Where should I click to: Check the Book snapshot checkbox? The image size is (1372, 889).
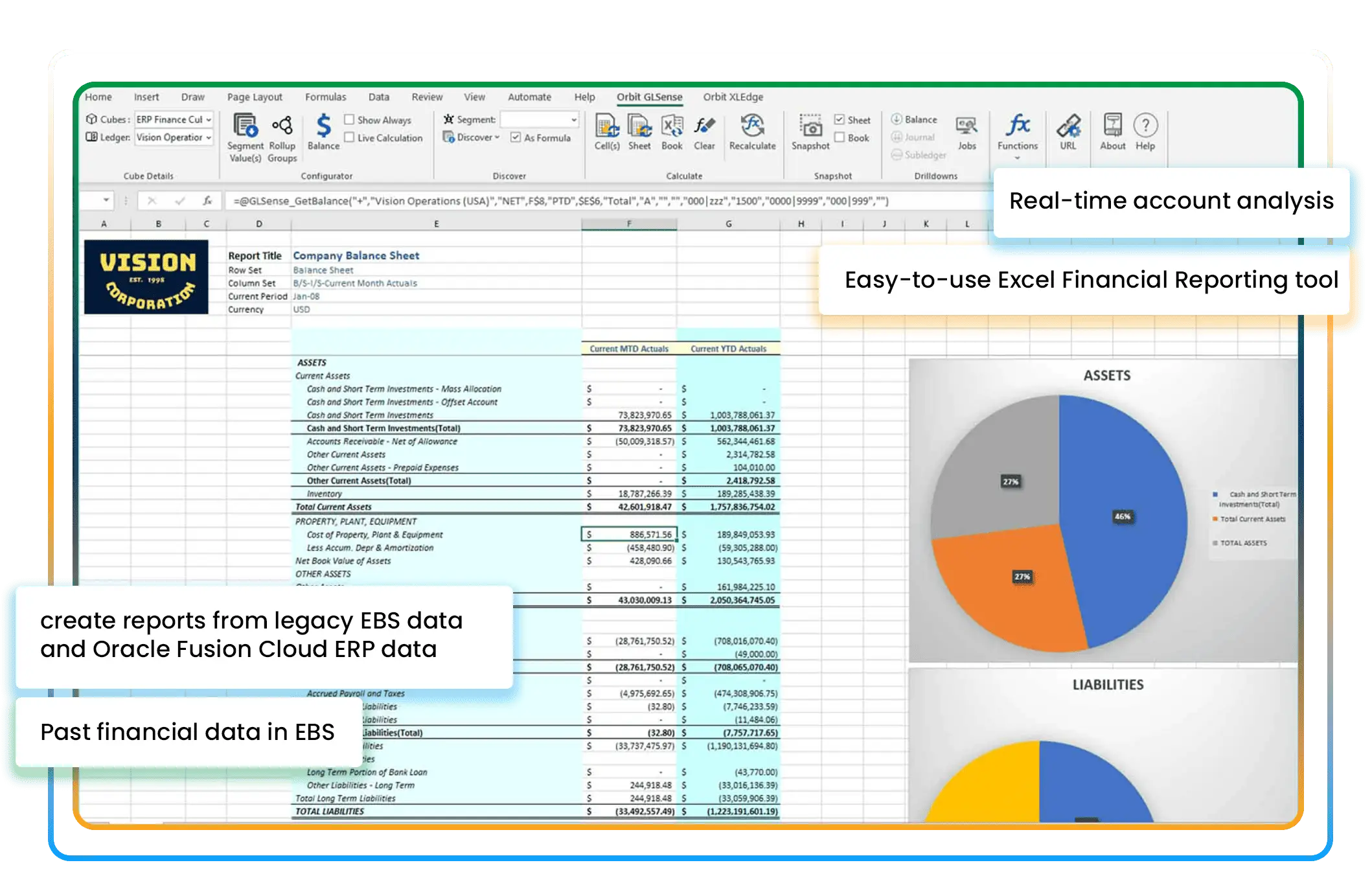(x=840, y=137)
